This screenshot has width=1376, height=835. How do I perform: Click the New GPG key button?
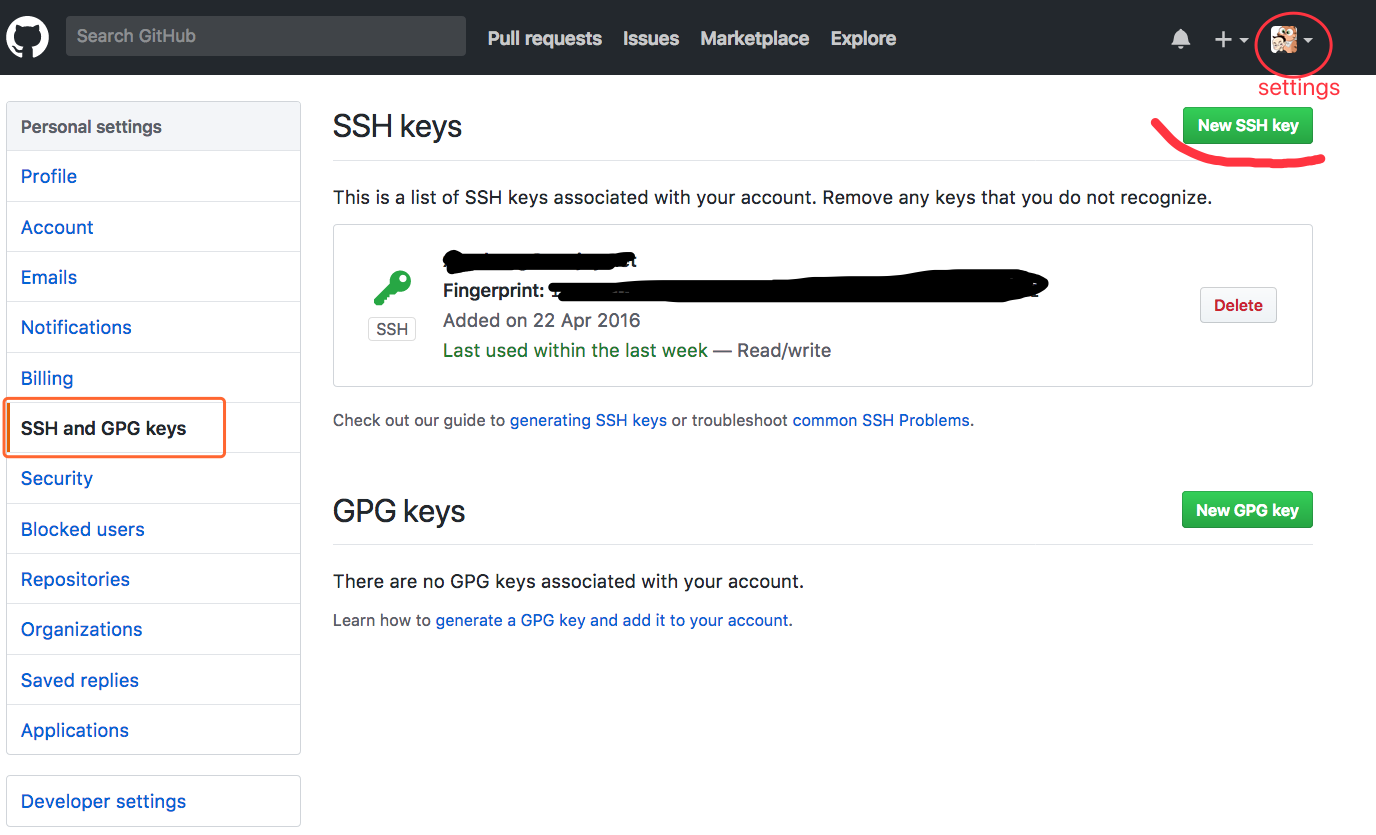[1247, 510]
